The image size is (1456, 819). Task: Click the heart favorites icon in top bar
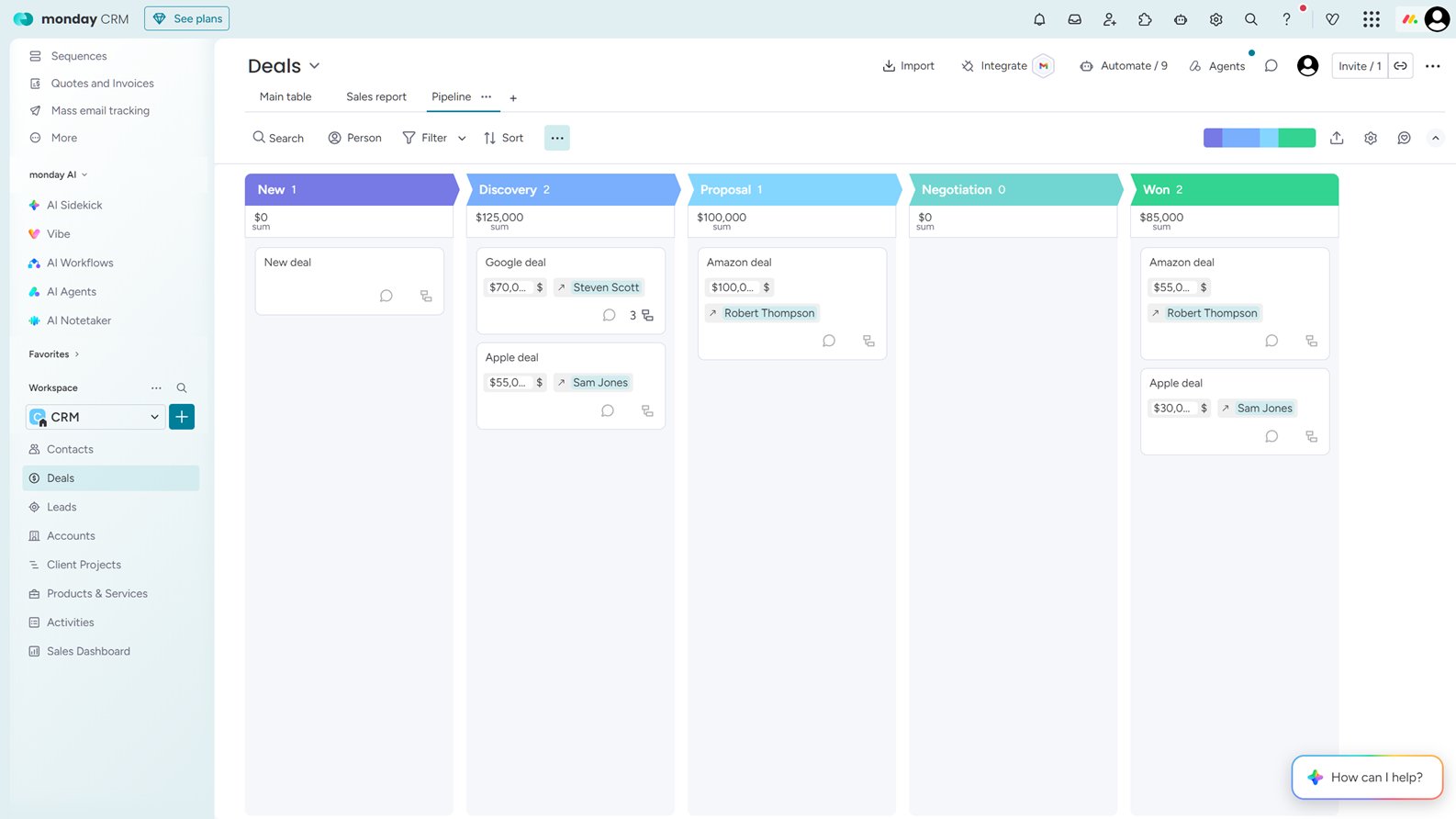click(1332, 19)
